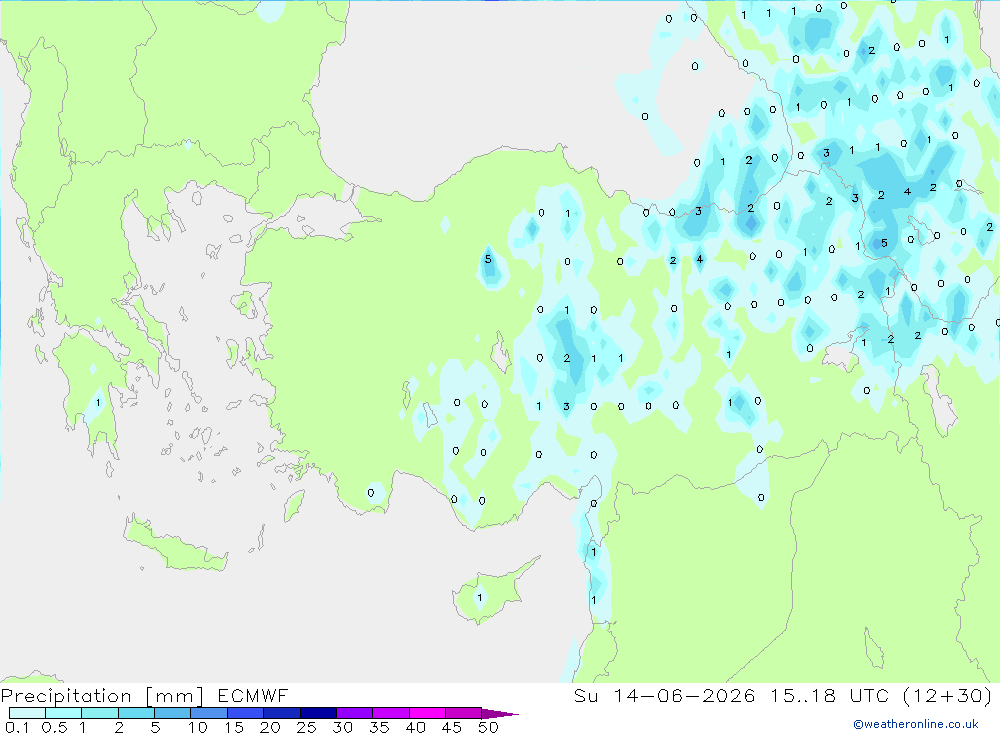Click the value '1' on Cyprus island
Viewport: 1000px width, 733px height.
[x=480, y=598]
